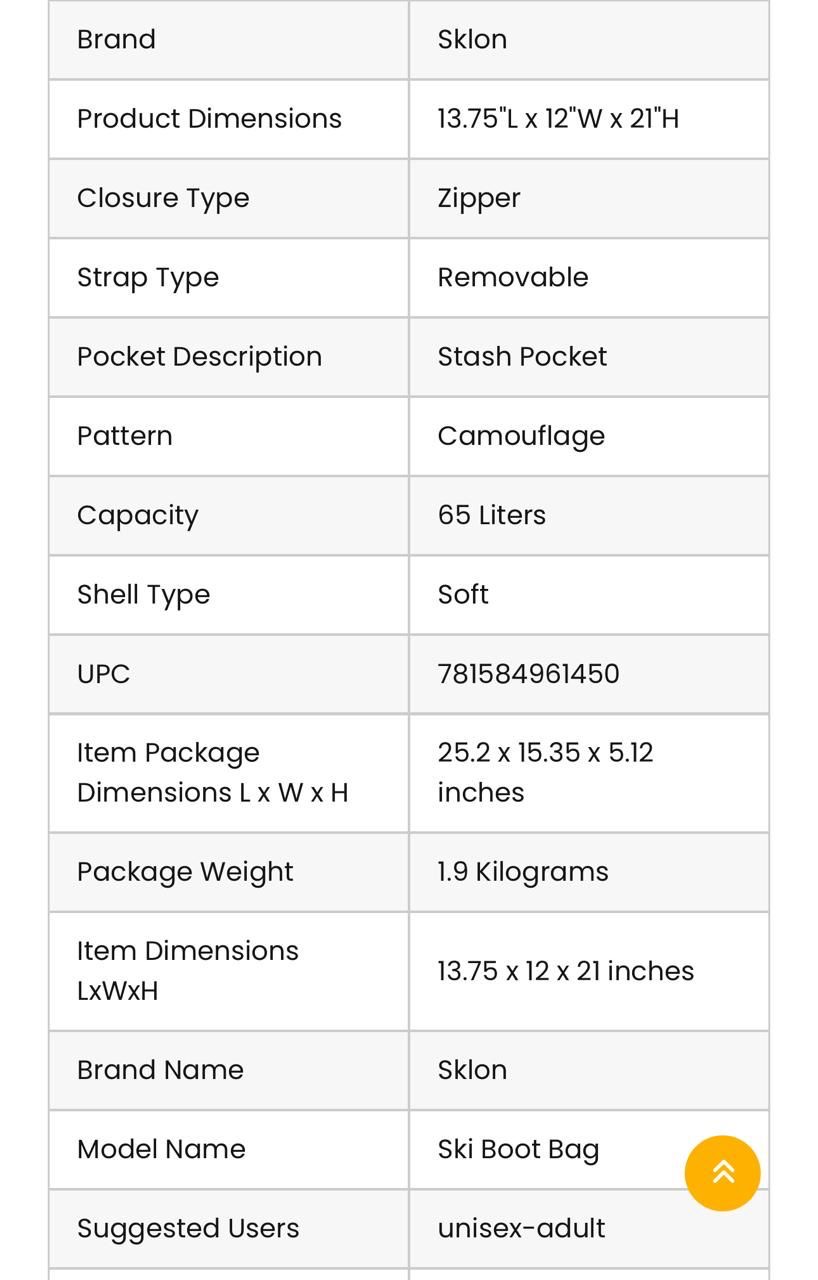The width and height of the screenshot is (818, 1280).
Task: Select the 25.2 x 15.35 x 5.12 inches value
Action: pos(545,772)
